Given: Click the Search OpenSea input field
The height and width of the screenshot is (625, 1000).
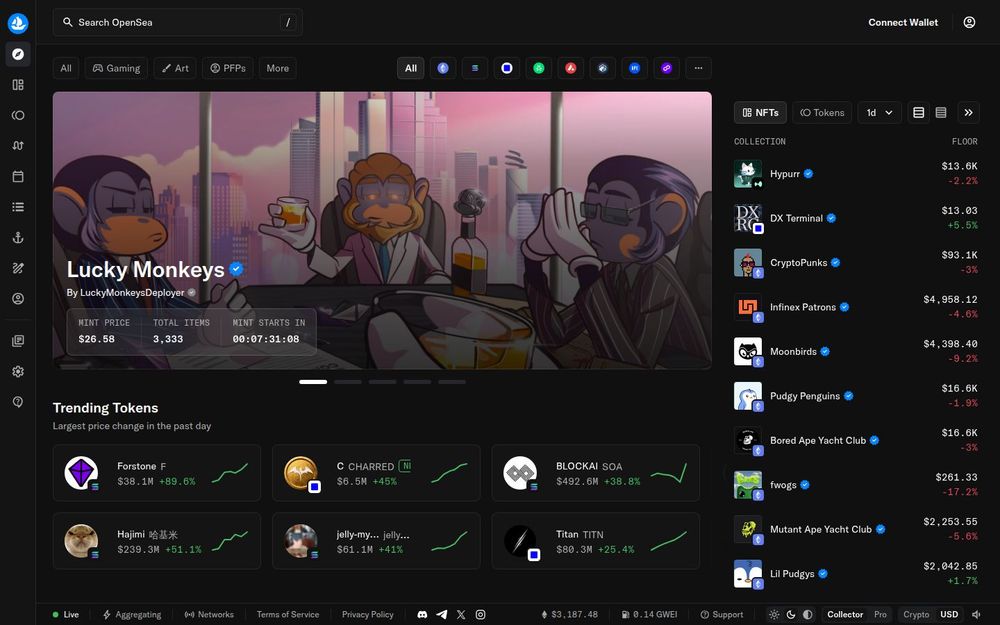Looking at the screenshot, I should (x=177, y=22).
